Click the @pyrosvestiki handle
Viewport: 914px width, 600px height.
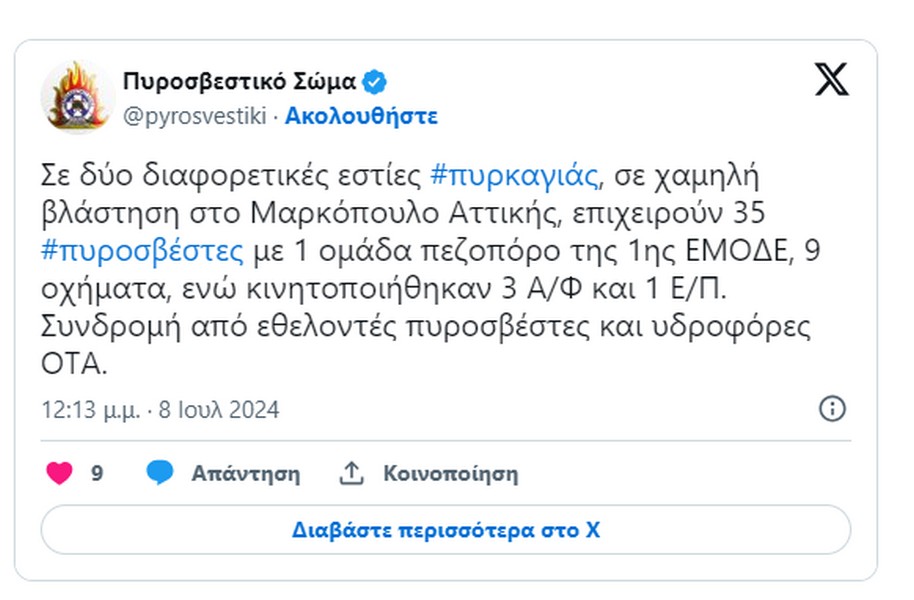[195, 116]
